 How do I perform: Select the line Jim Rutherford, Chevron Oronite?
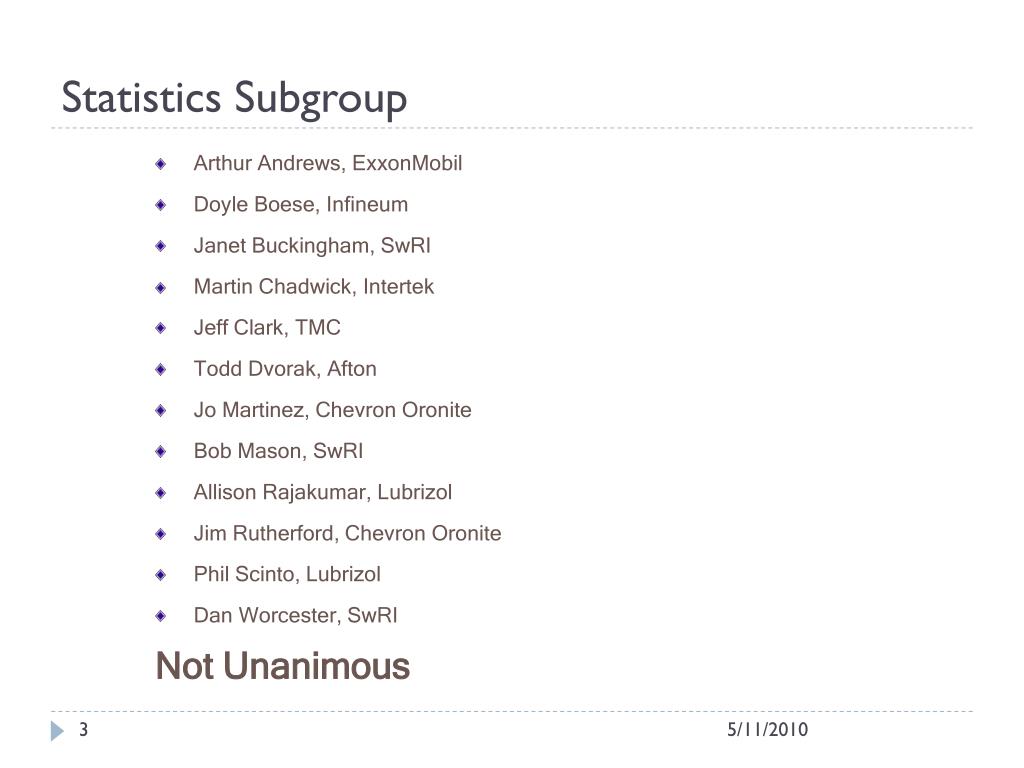click(347, 534)
